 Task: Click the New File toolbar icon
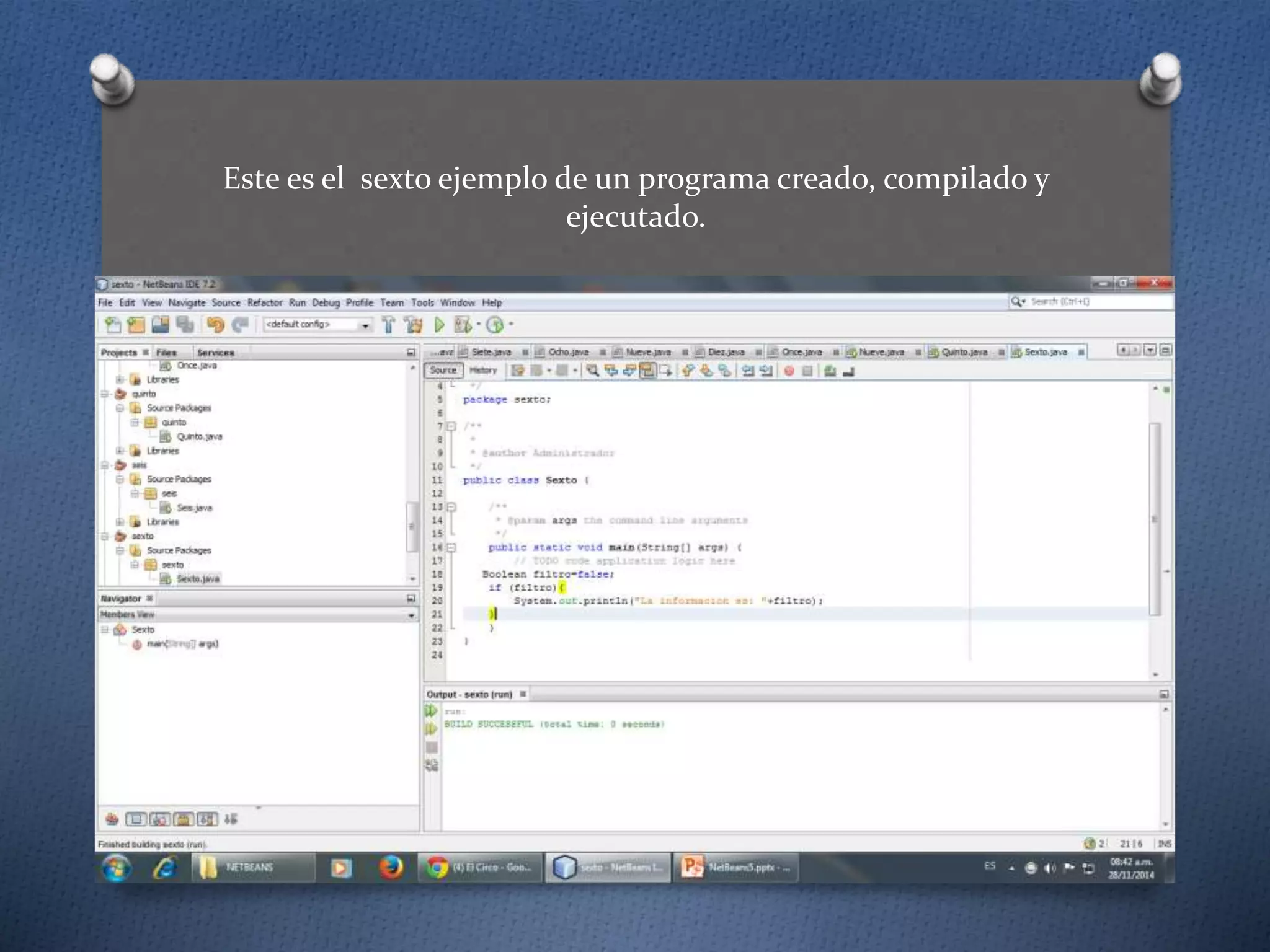[112, 324]
